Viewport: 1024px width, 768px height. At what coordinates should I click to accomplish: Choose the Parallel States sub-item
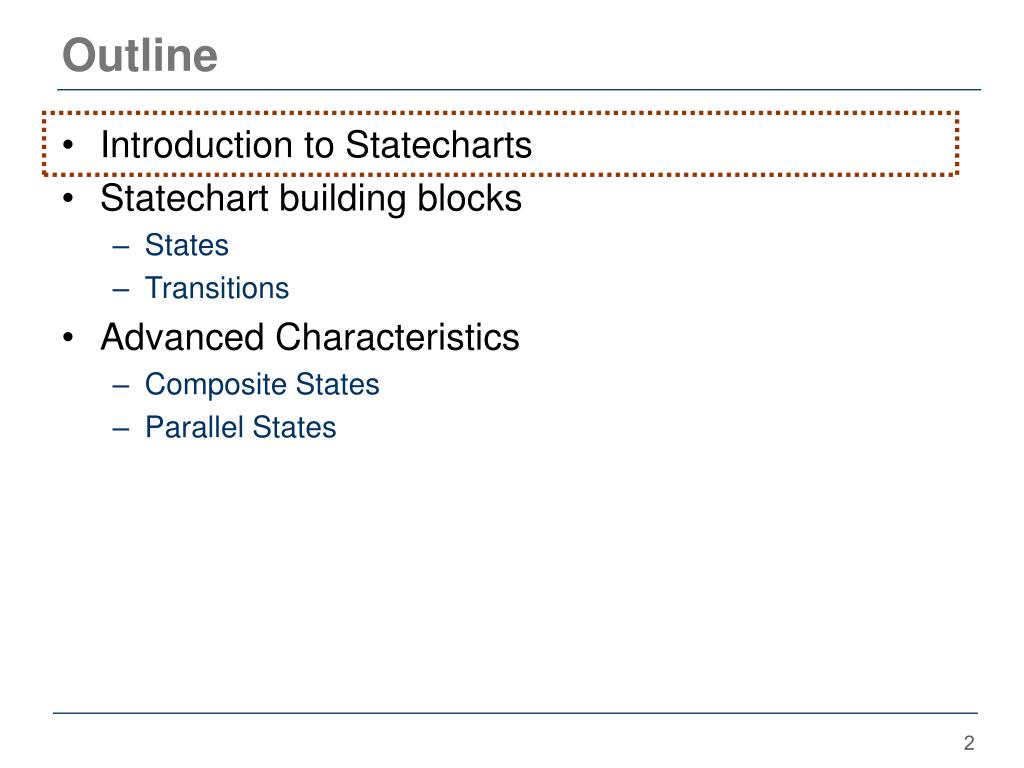[x=240, y=428]
